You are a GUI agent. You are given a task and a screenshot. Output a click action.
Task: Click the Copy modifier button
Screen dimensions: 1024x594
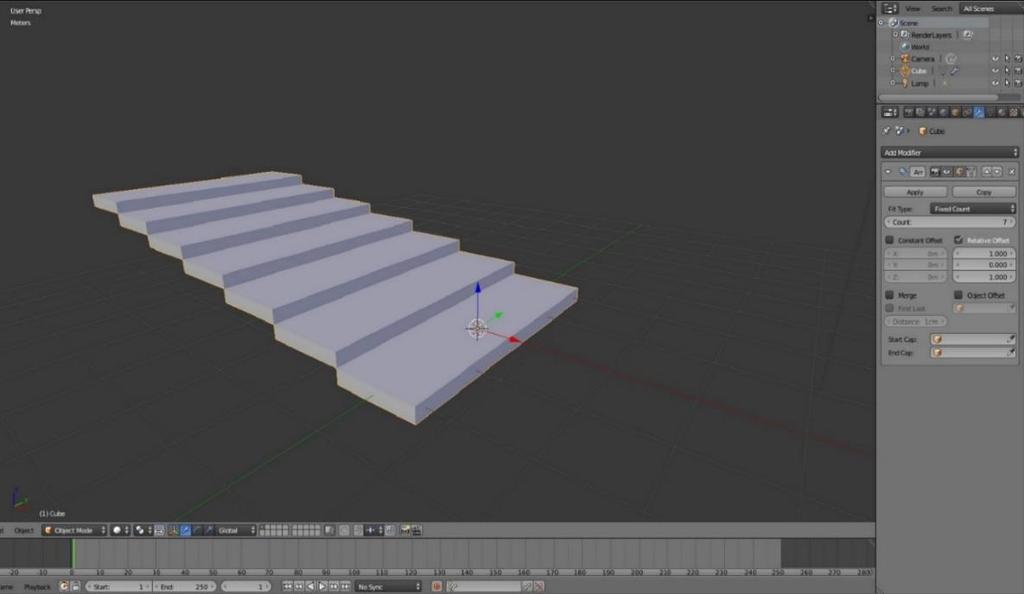click(x=984, y=192)
